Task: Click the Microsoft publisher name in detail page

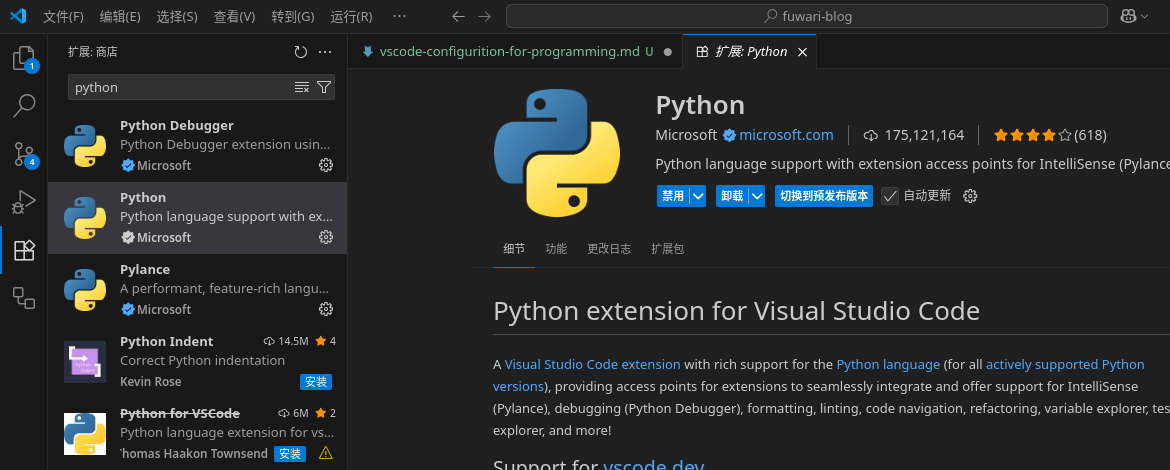Action: tap(686, 135)
